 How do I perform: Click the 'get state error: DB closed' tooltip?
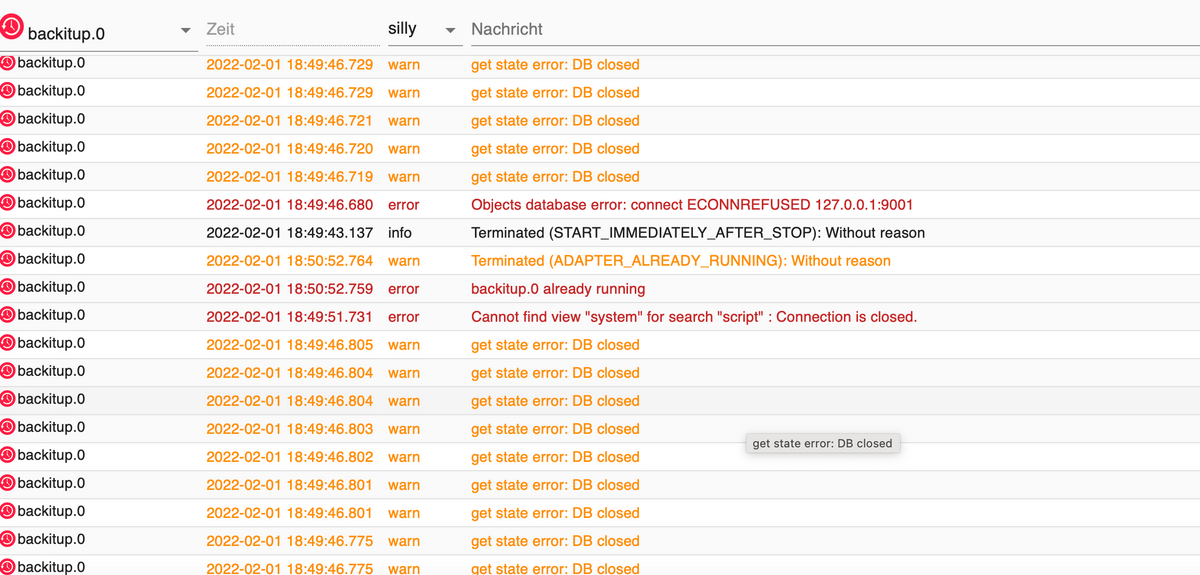822,443
